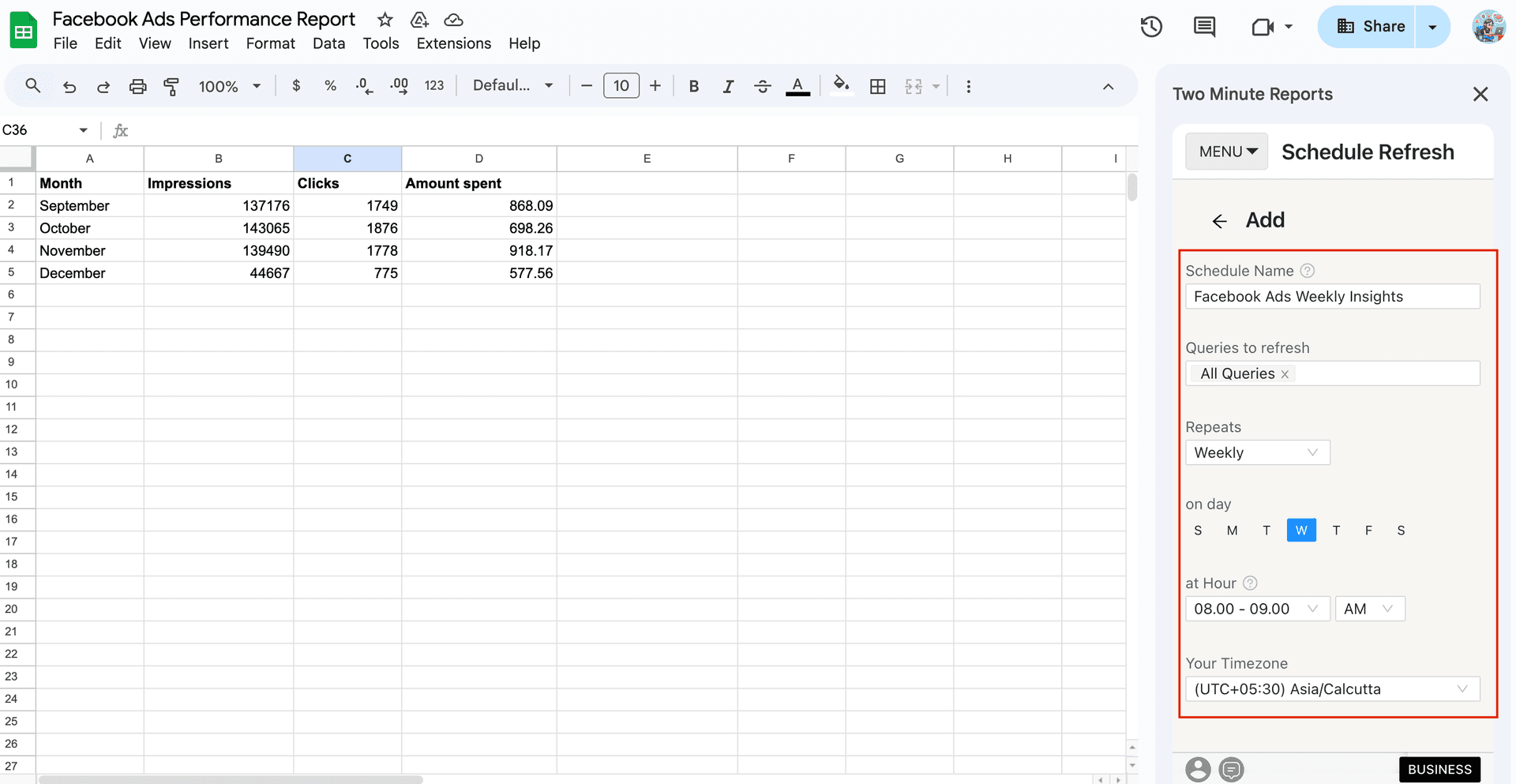Show all comments in the sheet

(1204, 26)
